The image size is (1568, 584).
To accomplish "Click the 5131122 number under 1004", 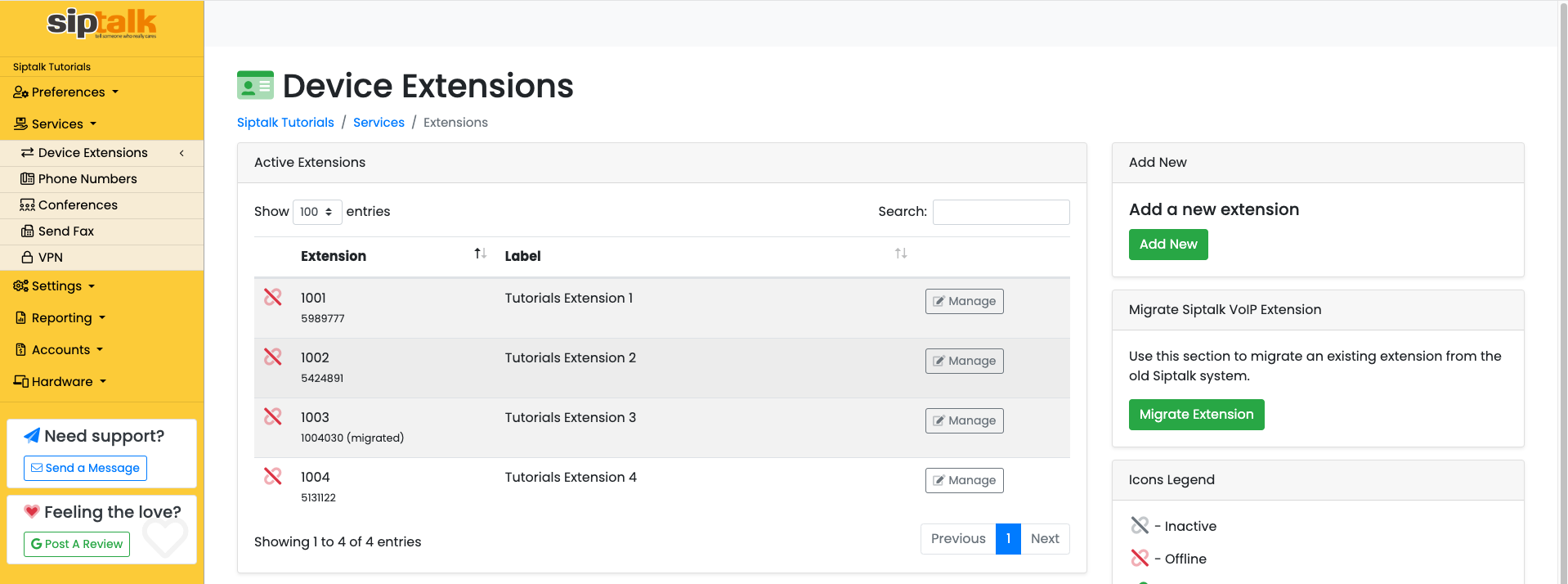I will pos(318,498).
